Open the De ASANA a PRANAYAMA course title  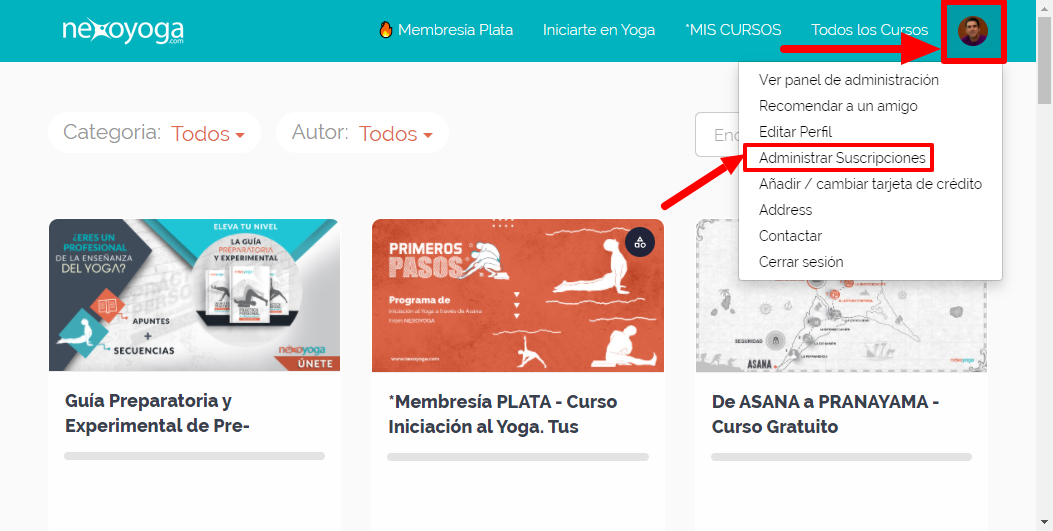825,414
